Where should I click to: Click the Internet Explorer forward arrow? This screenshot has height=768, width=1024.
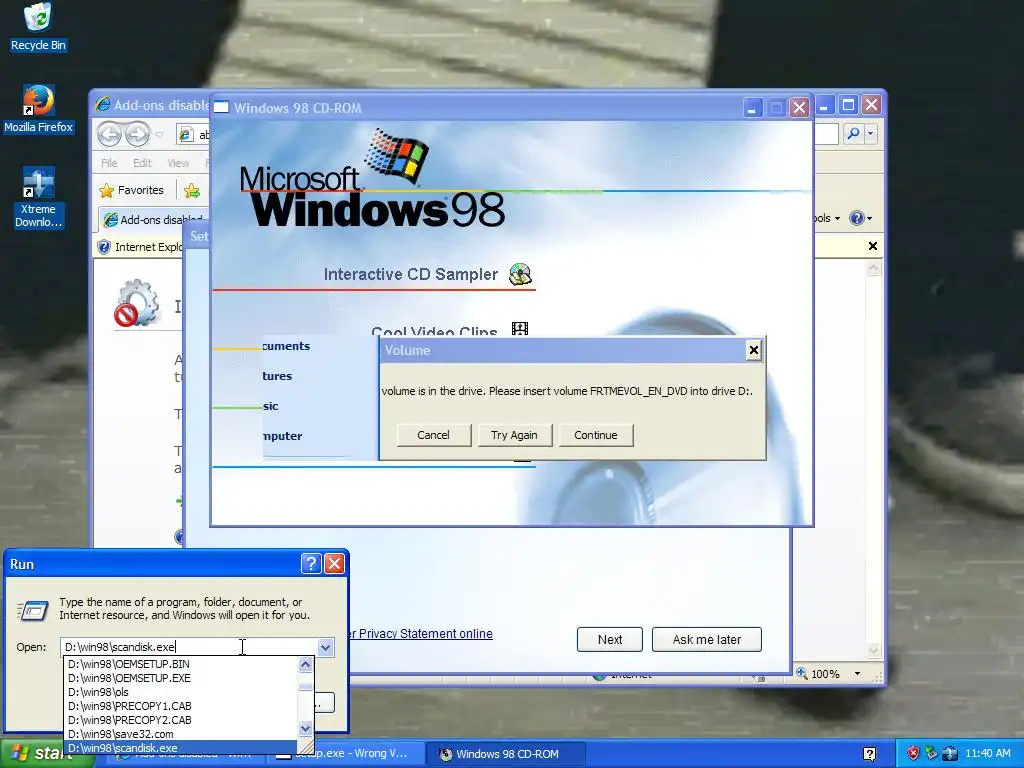137,135
